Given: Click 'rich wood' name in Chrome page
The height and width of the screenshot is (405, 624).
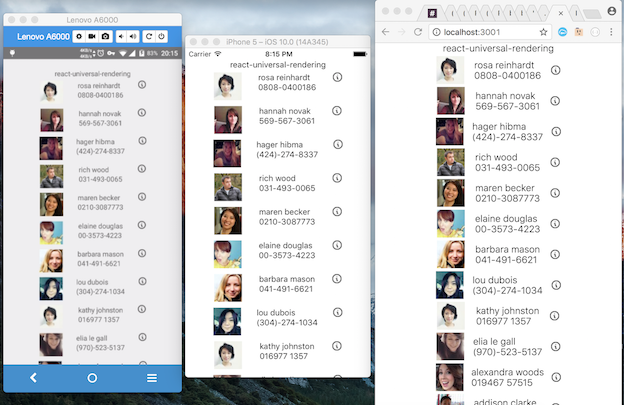Looking at the screenshot, I should 496,157.
